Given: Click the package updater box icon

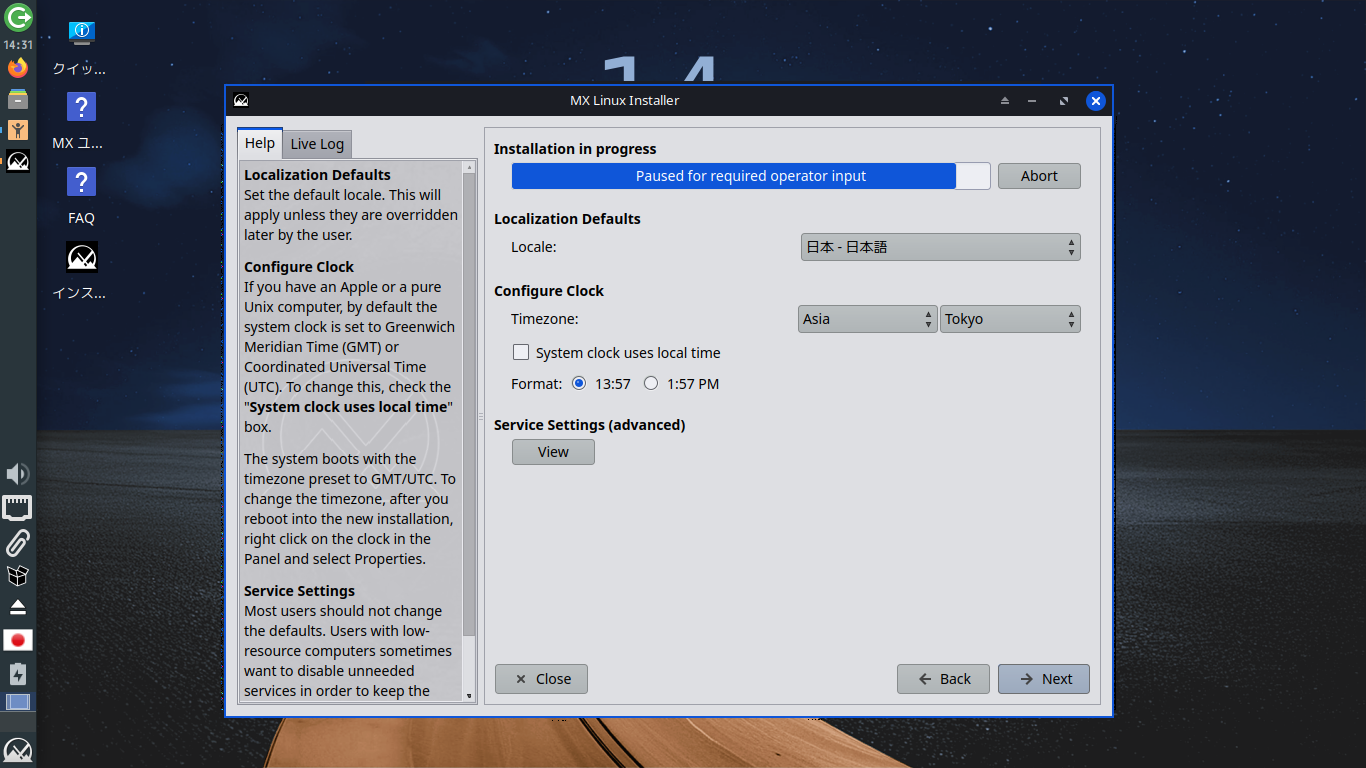Looking at the screenshot, I should pos(18,576).
